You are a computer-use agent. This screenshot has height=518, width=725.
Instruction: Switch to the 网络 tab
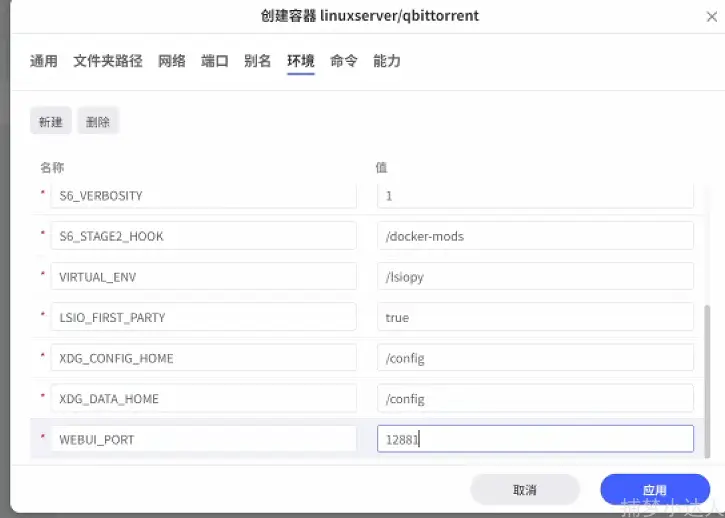point(172,61)
